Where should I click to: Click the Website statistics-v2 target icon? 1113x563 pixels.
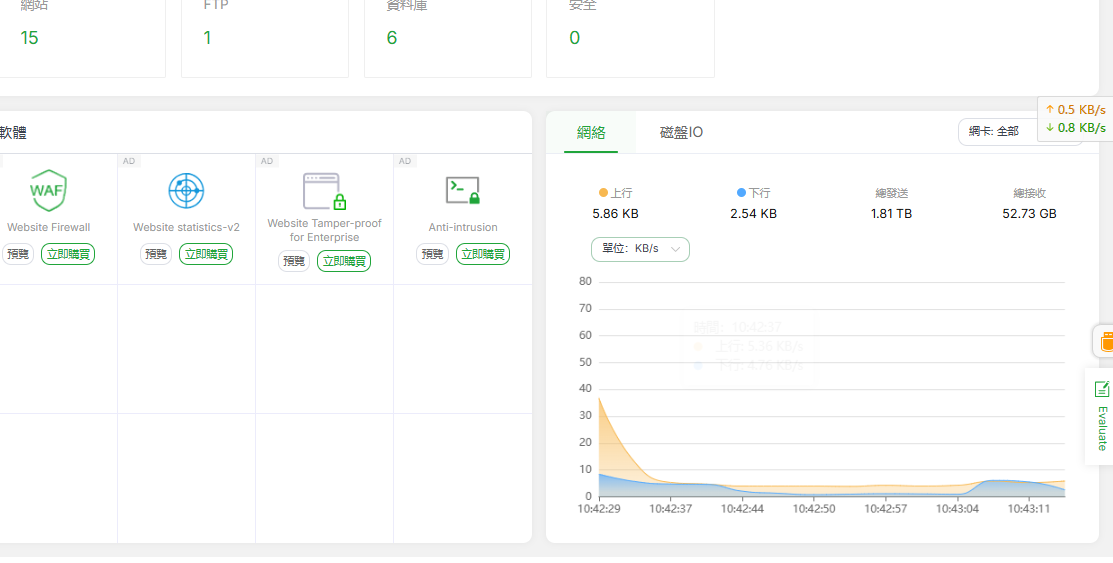pos(186,190)
